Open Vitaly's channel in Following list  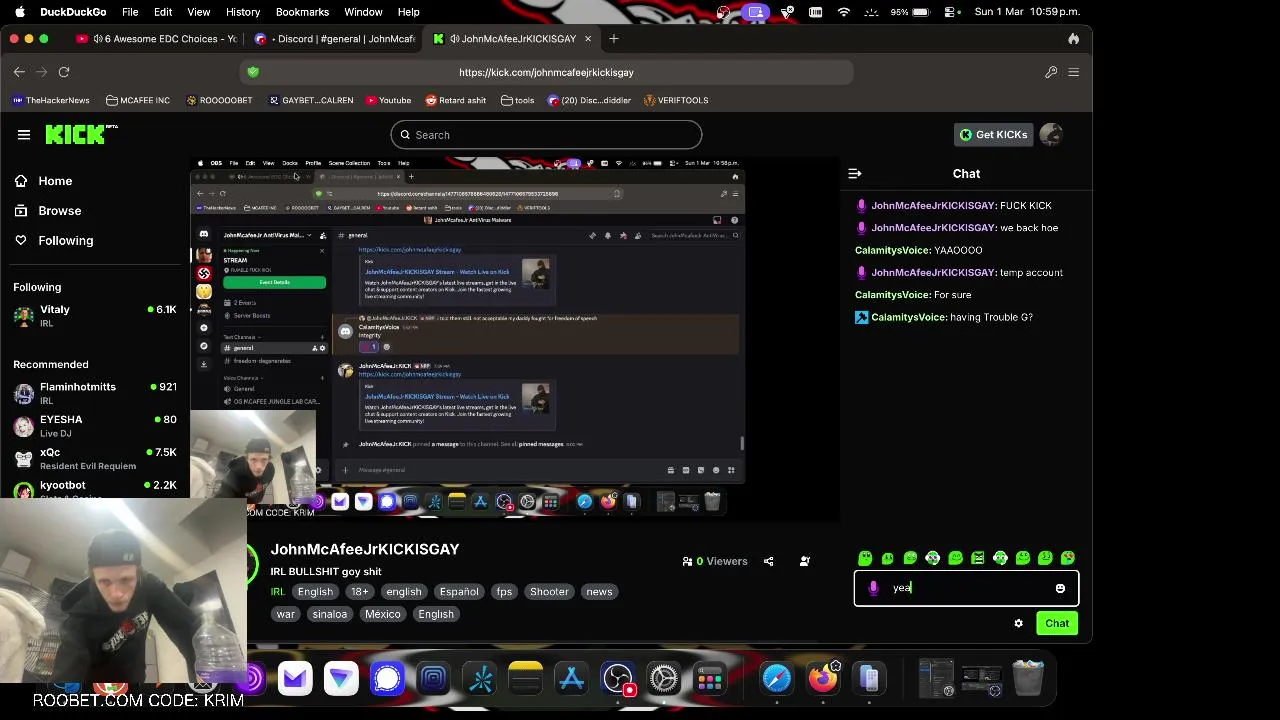95,316
